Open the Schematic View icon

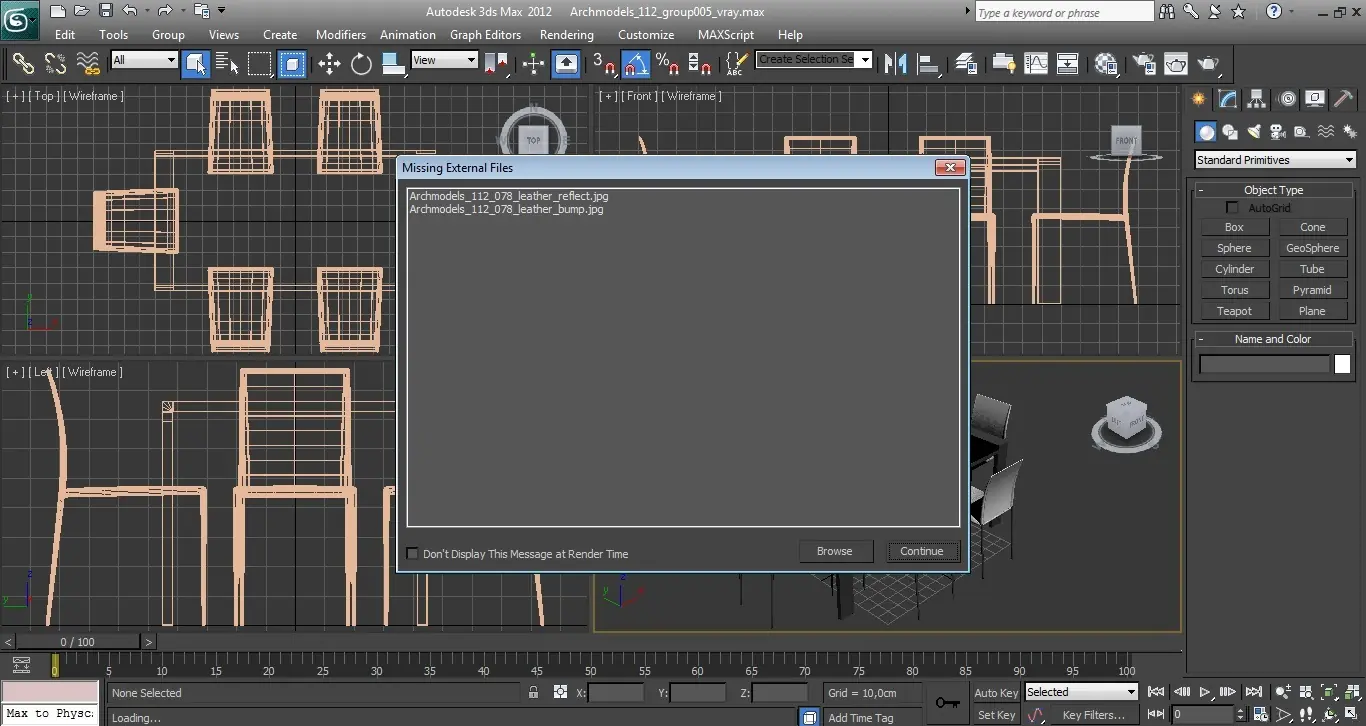1068,63
